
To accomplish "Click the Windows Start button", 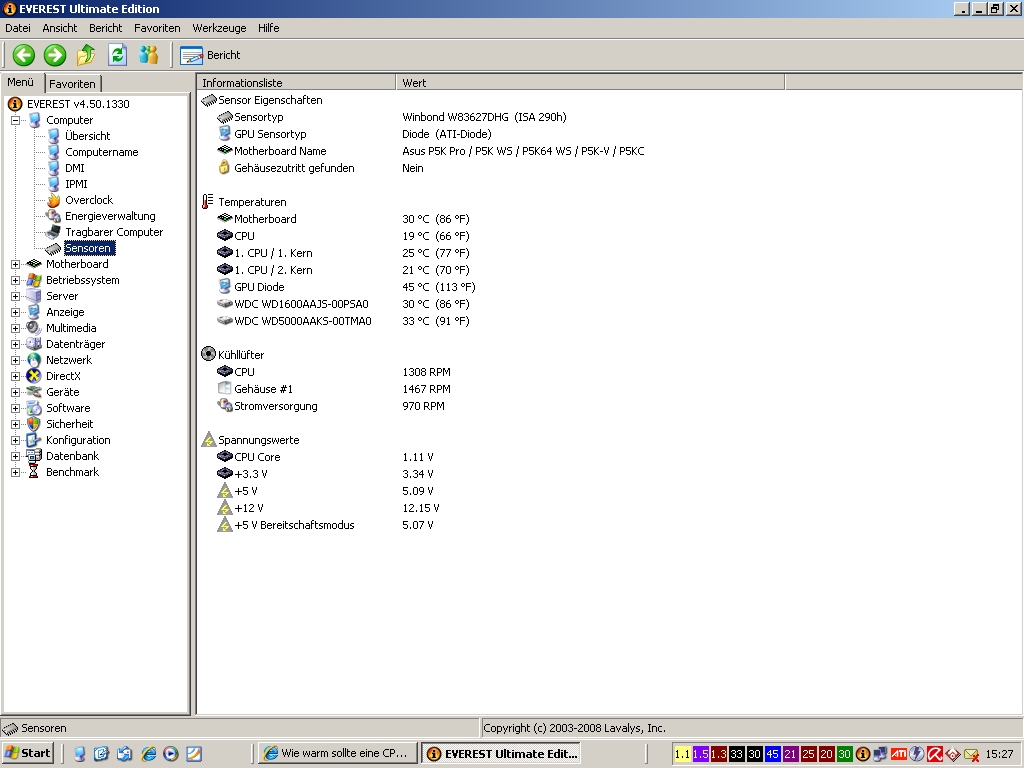I will (x=27, y=753).
